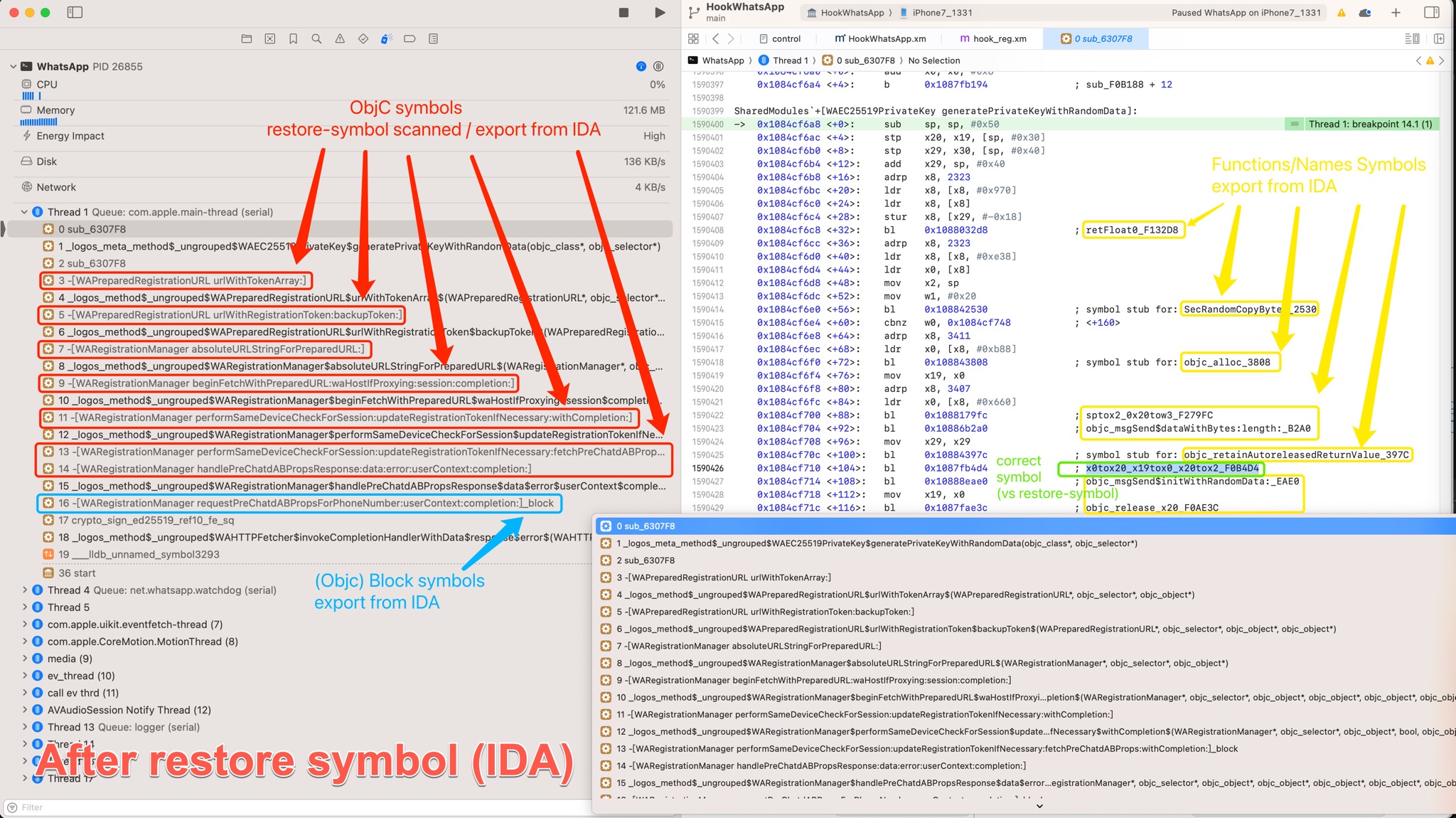Stop the running WhatsApp debug session
1456x818 pixels.
coord(623,12)
